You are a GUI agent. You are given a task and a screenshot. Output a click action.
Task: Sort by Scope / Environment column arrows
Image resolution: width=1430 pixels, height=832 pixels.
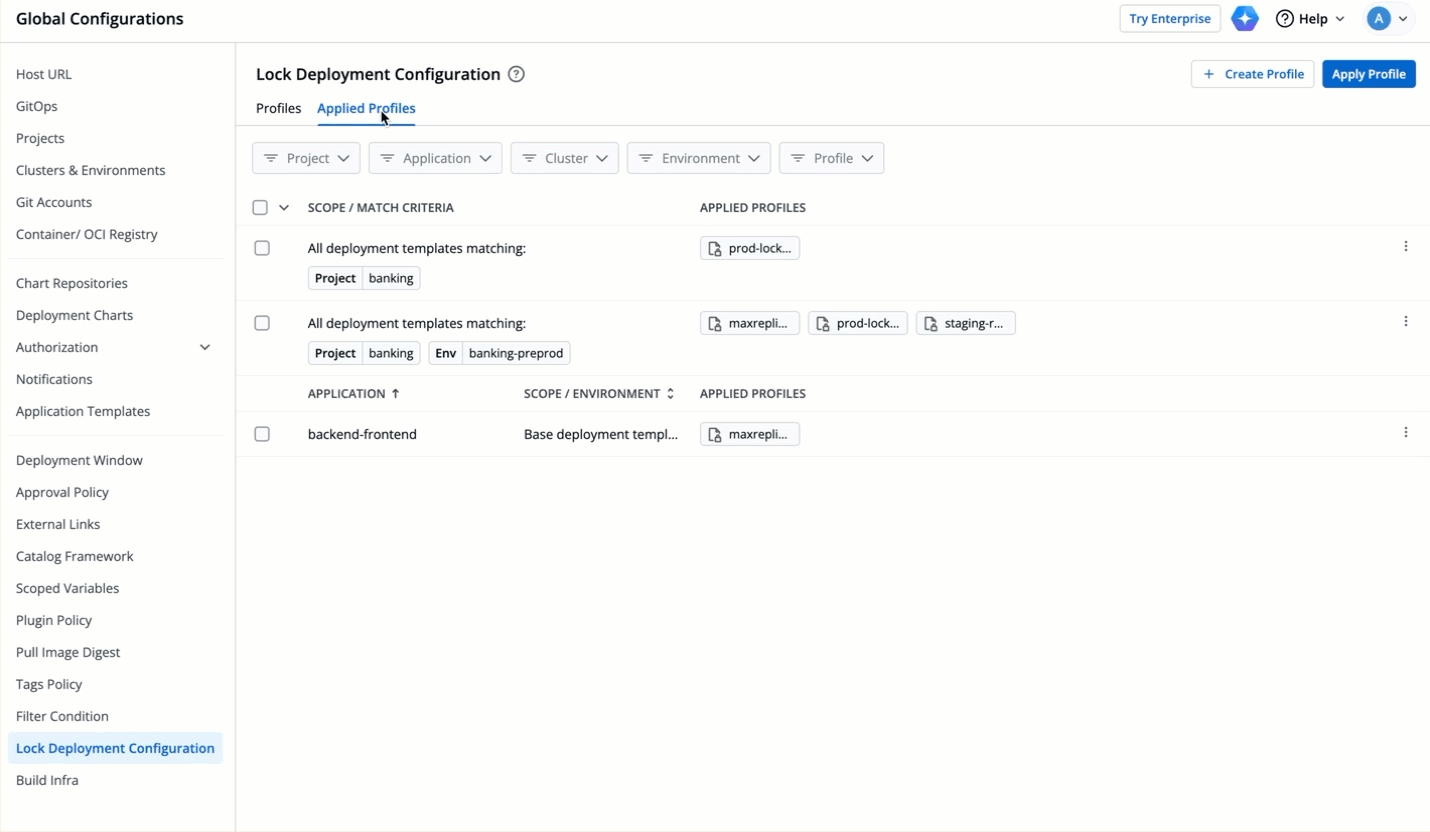click(x=670, y=394)
